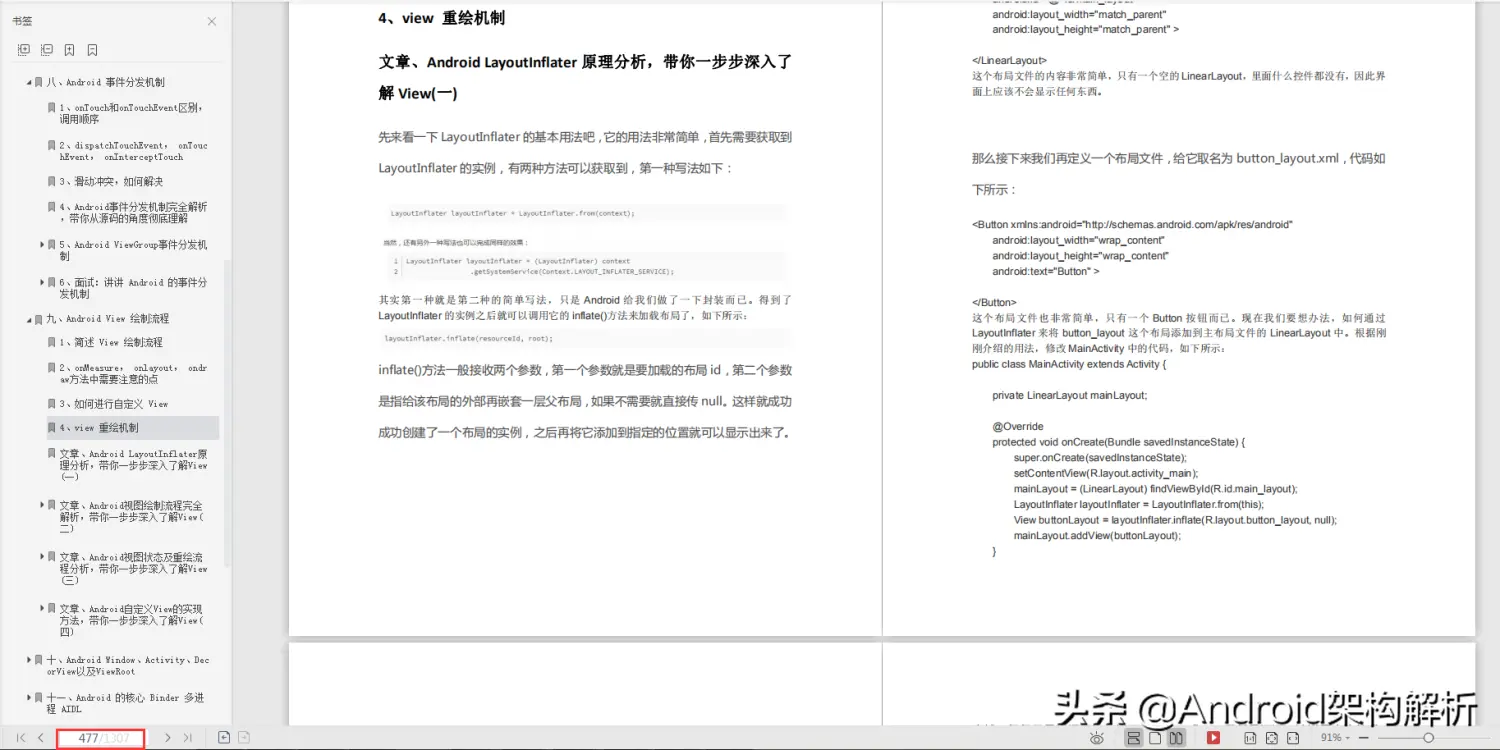Screen dimensions: 1500x750
Task: Click bookmark icon beside 八、Android 事件分发机制
Action: point(39,83)
